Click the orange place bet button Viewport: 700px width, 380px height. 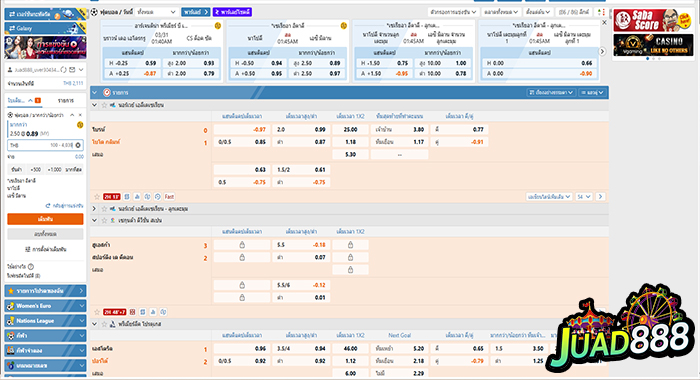pyautogui.click(x=45, y=219)
